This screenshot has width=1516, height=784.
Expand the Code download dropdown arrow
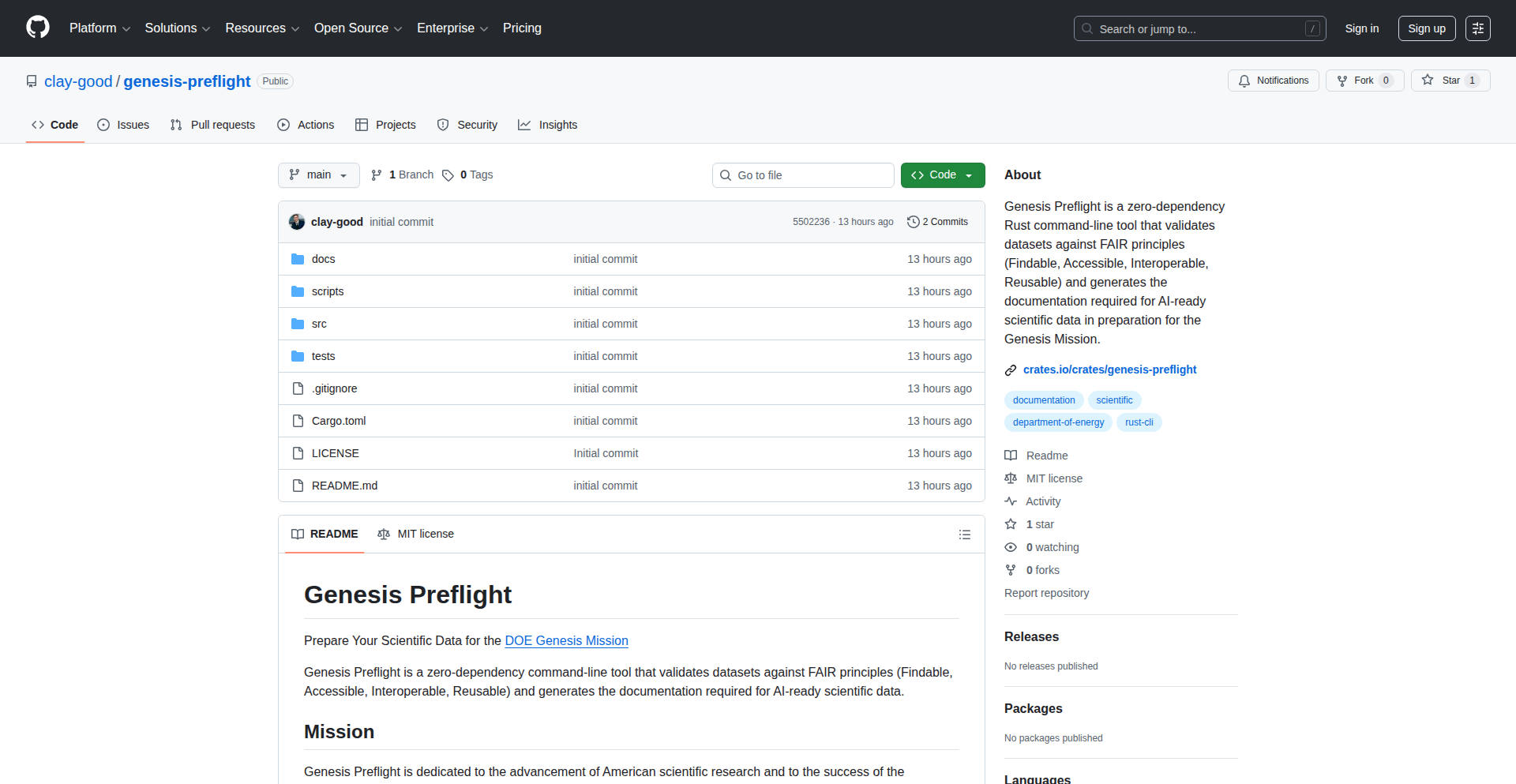pyautogui.click(x=969, y=174)
